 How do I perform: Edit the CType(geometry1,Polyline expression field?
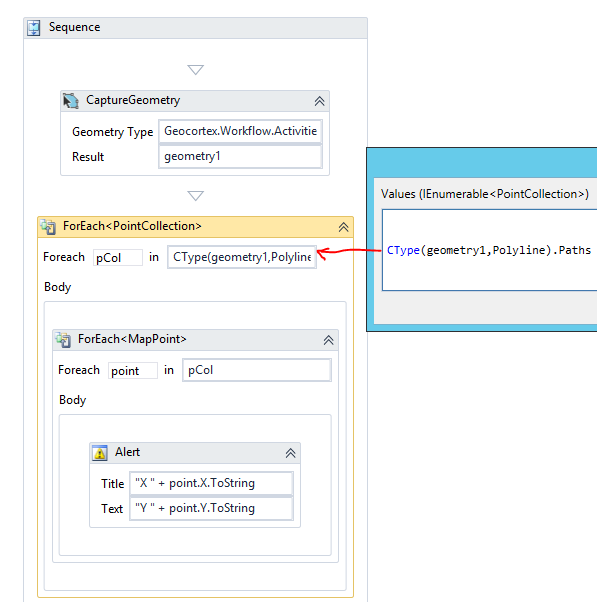242,257
